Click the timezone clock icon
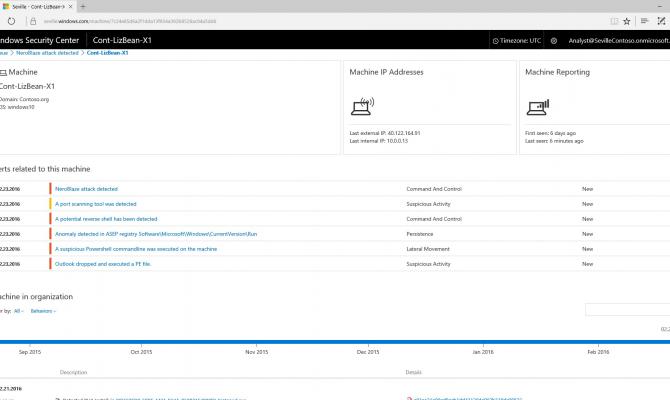This screenshot has height=400, width=670. click(x=495, y=41)
